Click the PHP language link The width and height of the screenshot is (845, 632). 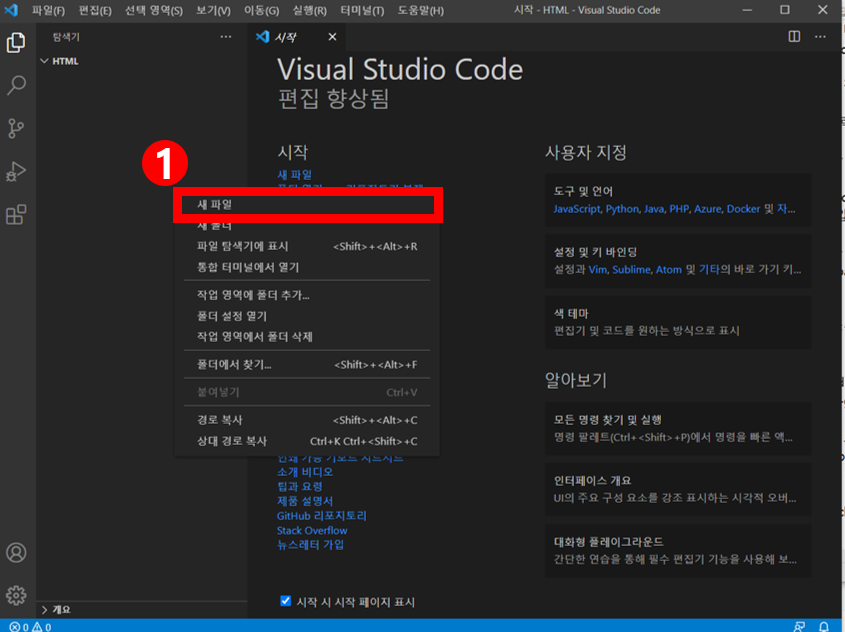click(x=679, y=209)
